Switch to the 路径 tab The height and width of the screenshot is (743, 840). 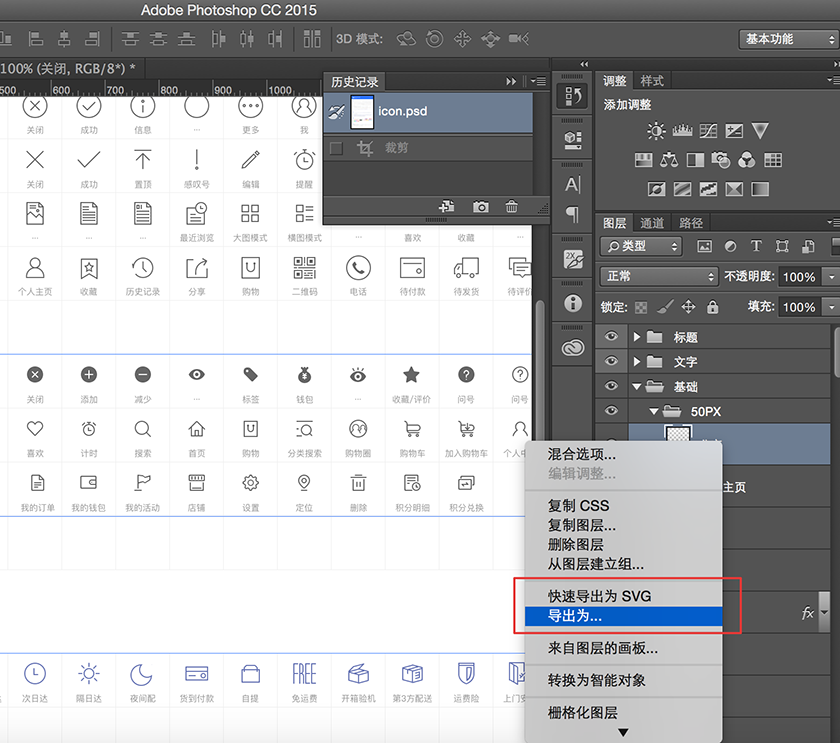(691, 223)
